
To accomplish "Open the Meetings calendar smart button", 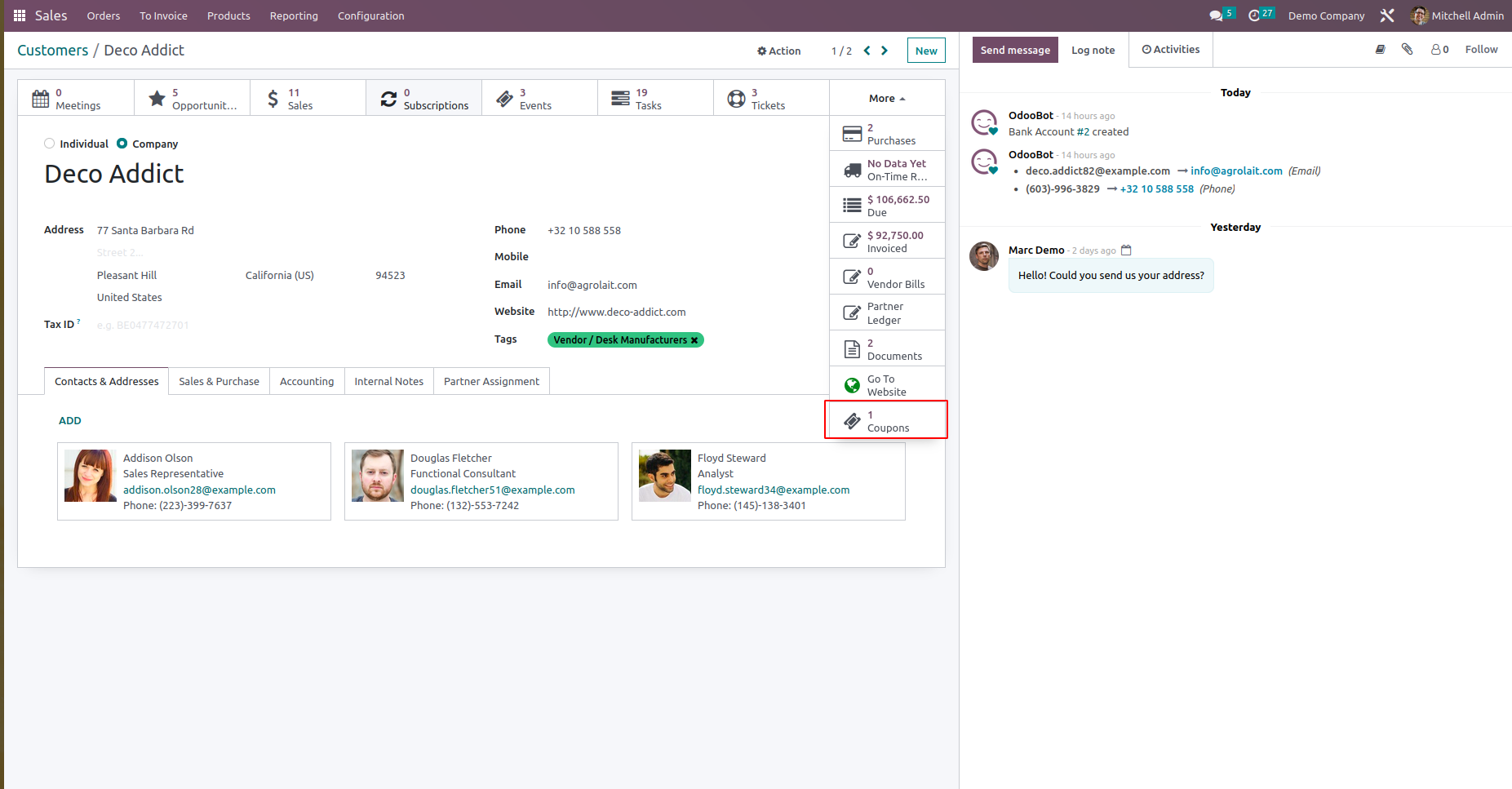I will [76, 98].
